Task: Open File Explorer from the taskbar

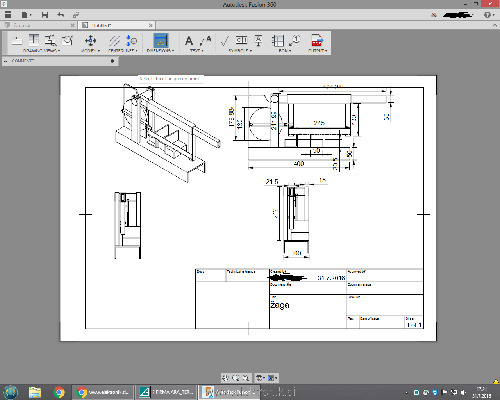Action: 35,392
